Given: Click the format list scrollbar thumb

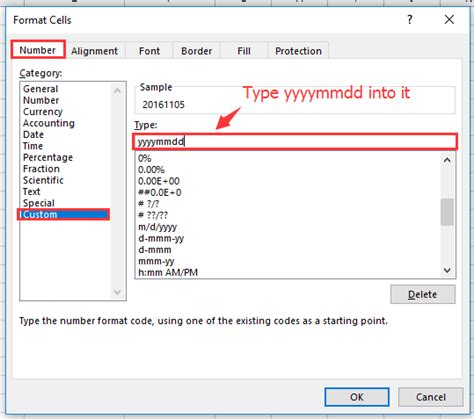Looking at the screenshot, I should click(447, 212).
